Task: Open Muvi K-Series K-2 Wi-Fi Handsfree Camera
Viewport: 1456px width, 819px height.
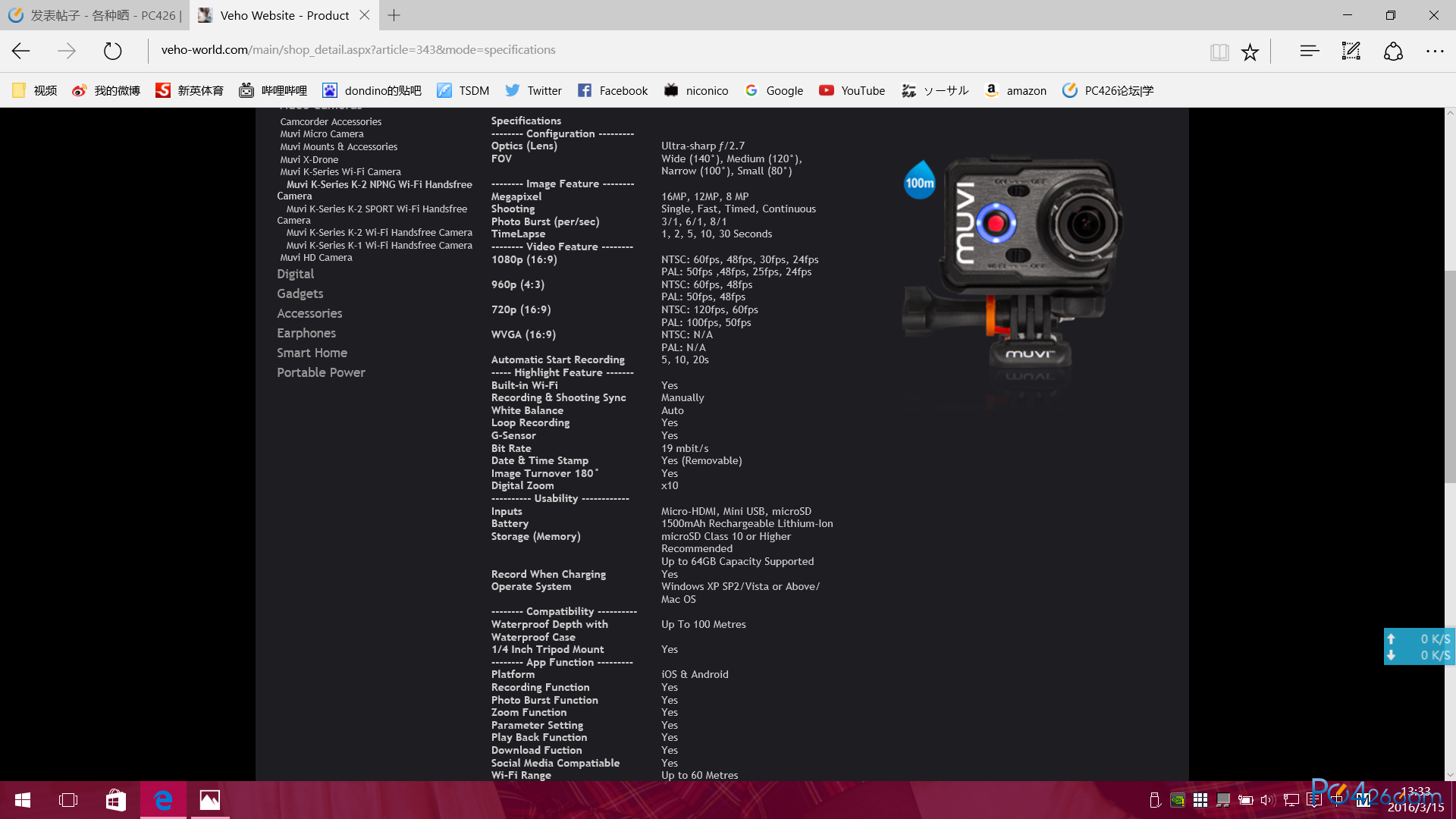Action: click(379, 233)
